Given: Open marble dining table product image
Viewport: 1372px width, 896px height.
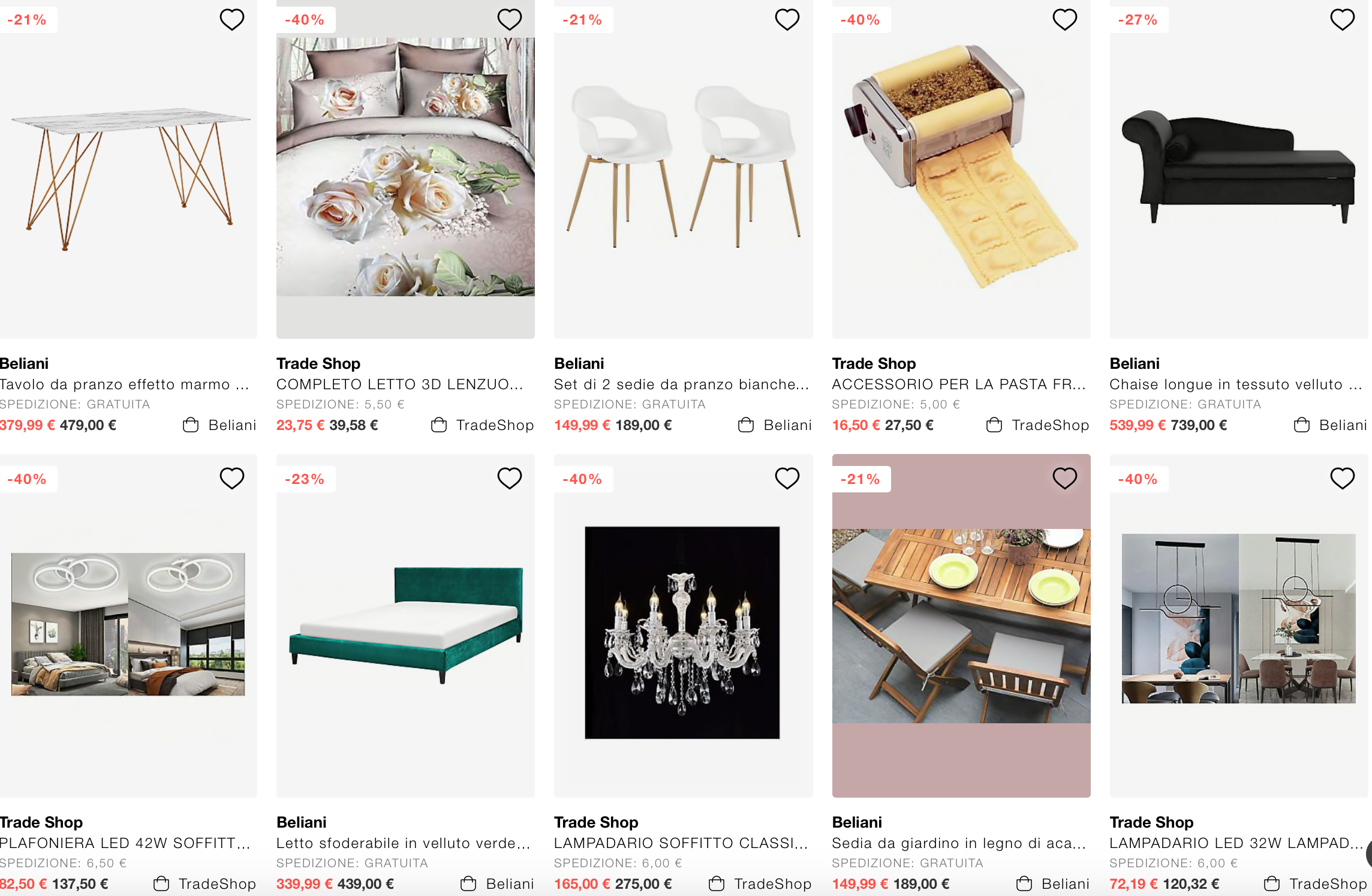Looking at the screenshot, I should 128,169.
